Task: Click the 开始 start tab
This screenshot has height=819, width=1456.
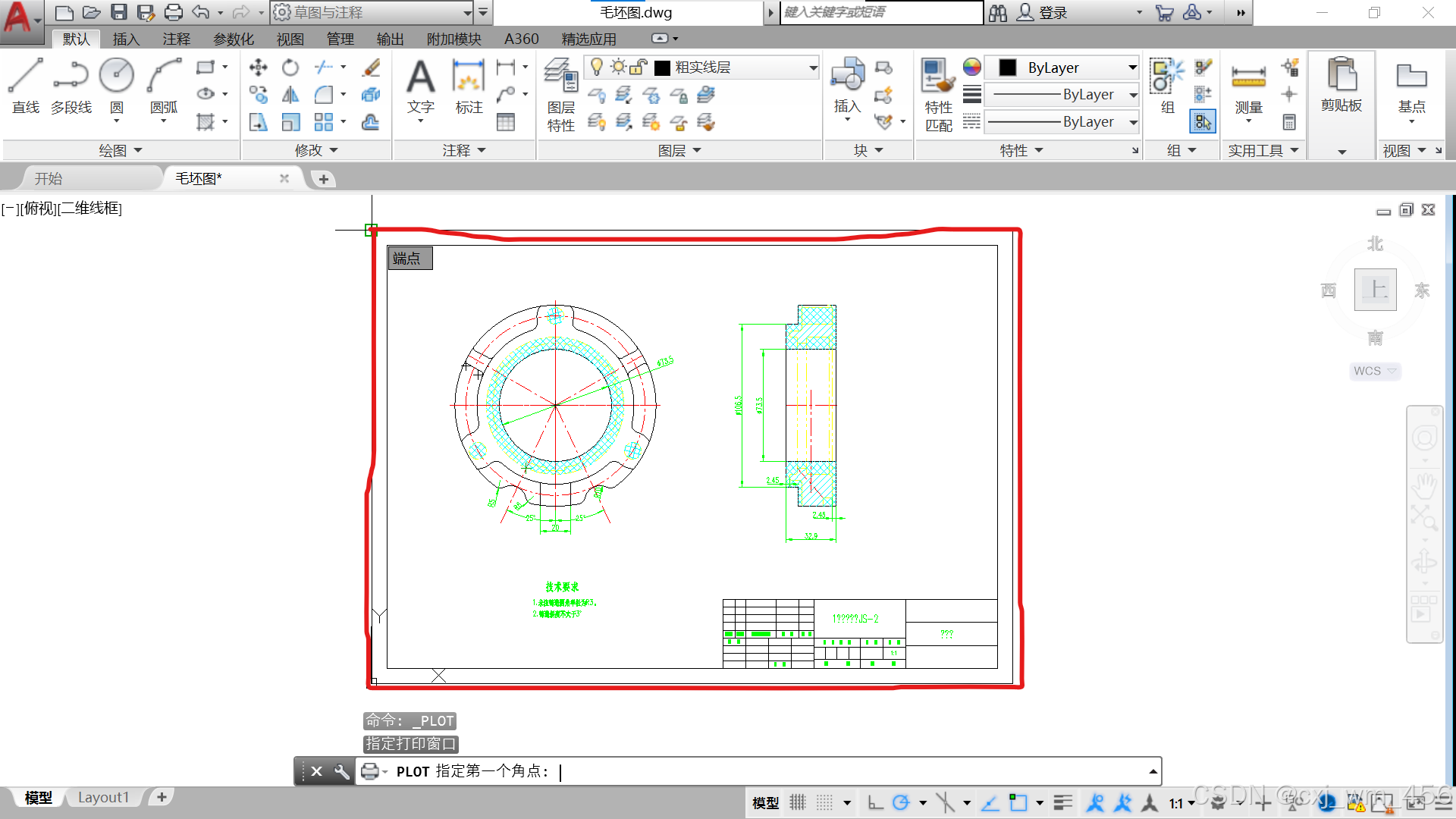Action: coord(49,178)
